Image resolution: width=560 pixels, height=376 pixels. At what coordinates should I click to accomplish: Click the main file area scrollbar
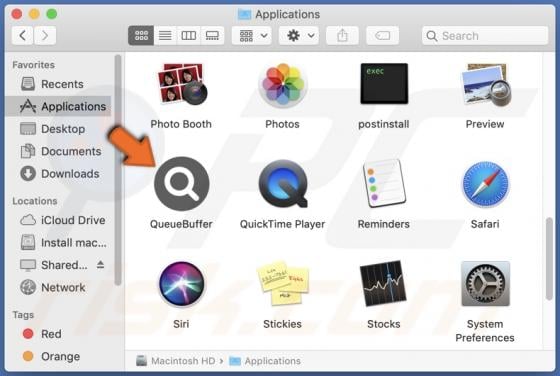coord(549,259)
